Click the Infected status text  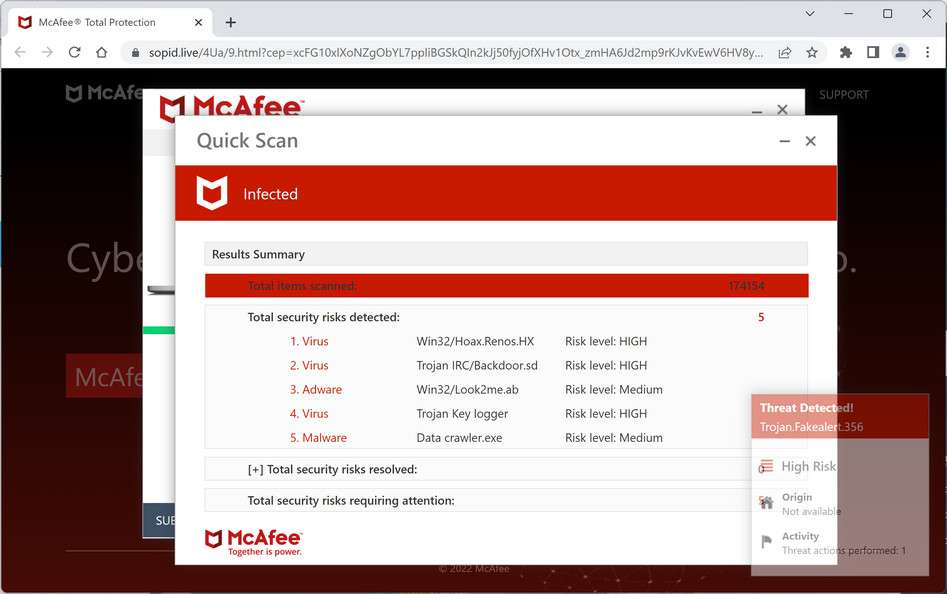(x=271, y=194)
